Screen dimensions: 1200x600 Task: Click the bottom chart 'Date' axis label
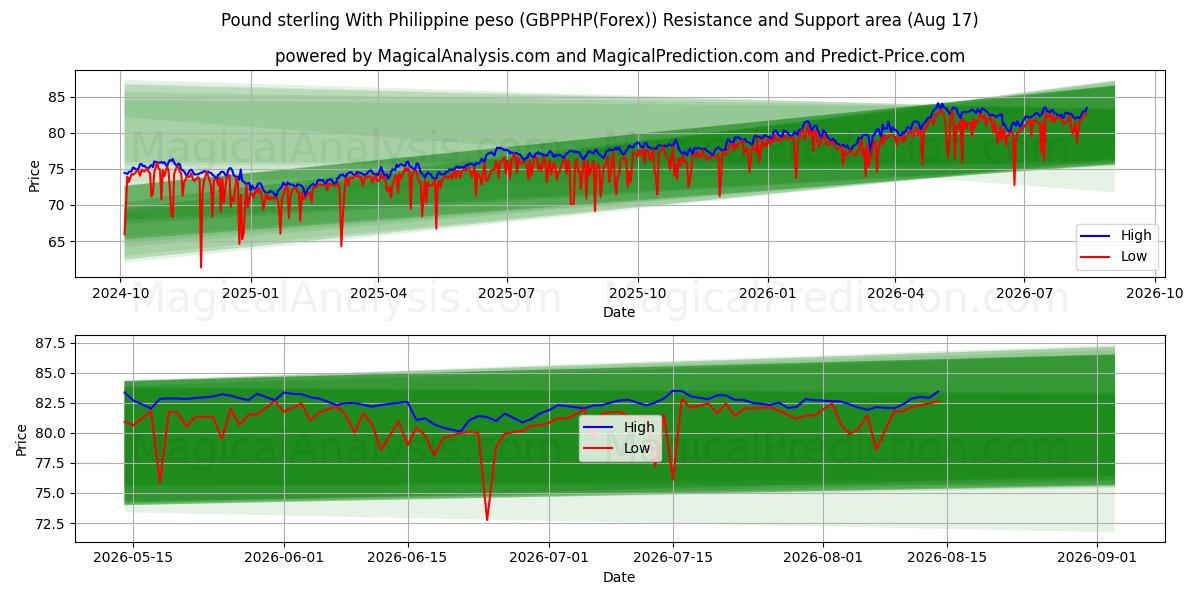point(619,577)
